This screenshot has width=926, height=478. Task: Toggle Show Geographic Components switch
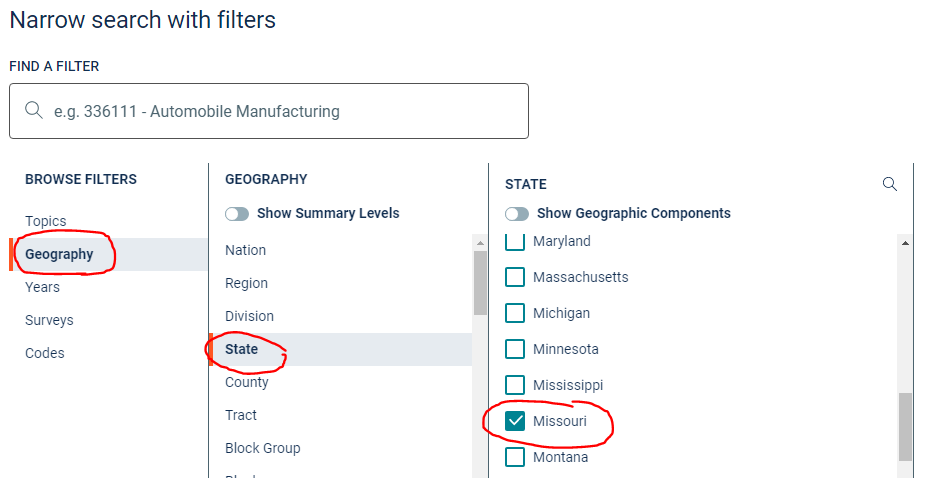pos(517,213)
